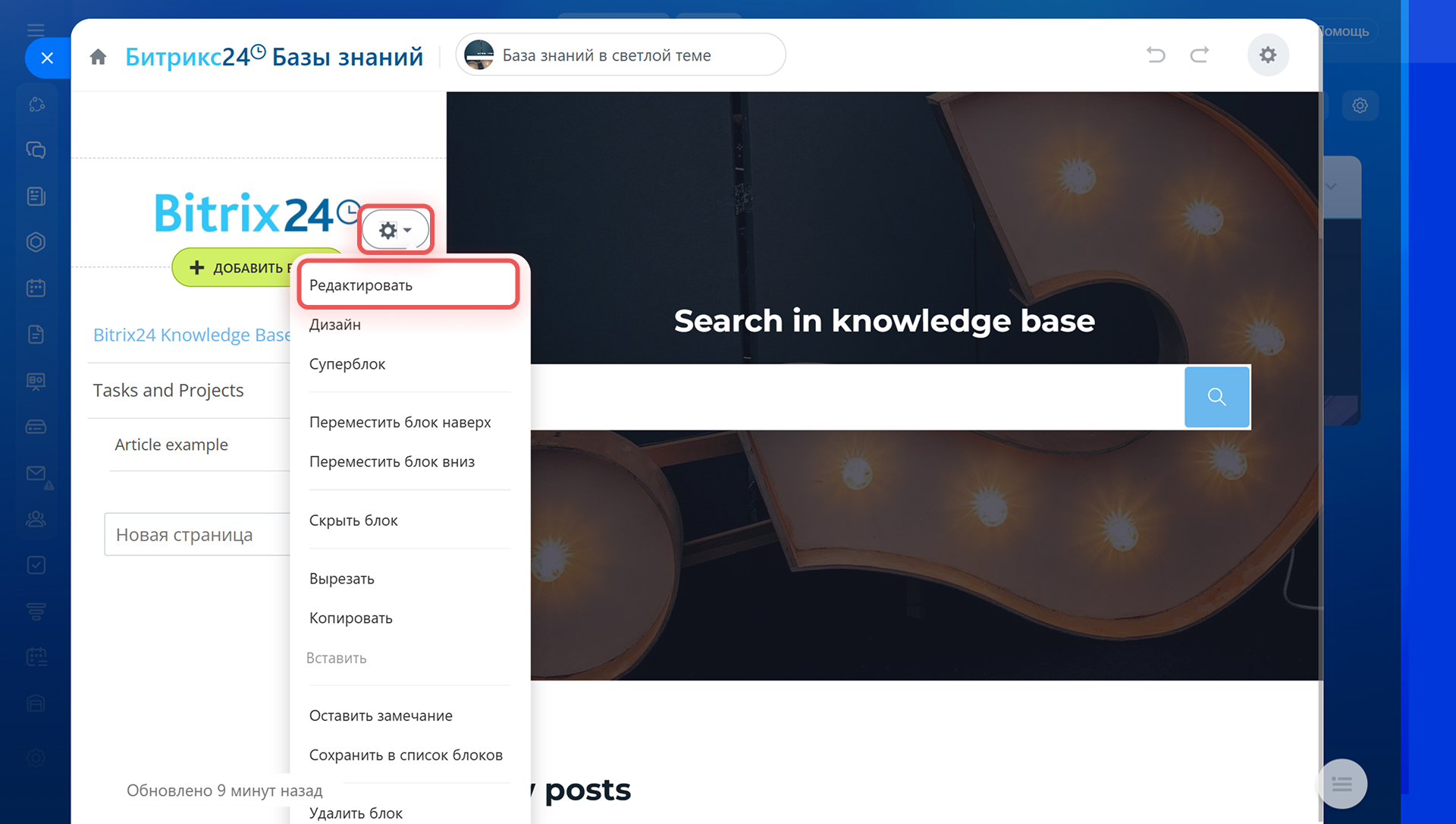Open the knowledge base selector 'База знаний в светлой теме'
Viewport: 1456px width, 824px height.
coord(620,55)
